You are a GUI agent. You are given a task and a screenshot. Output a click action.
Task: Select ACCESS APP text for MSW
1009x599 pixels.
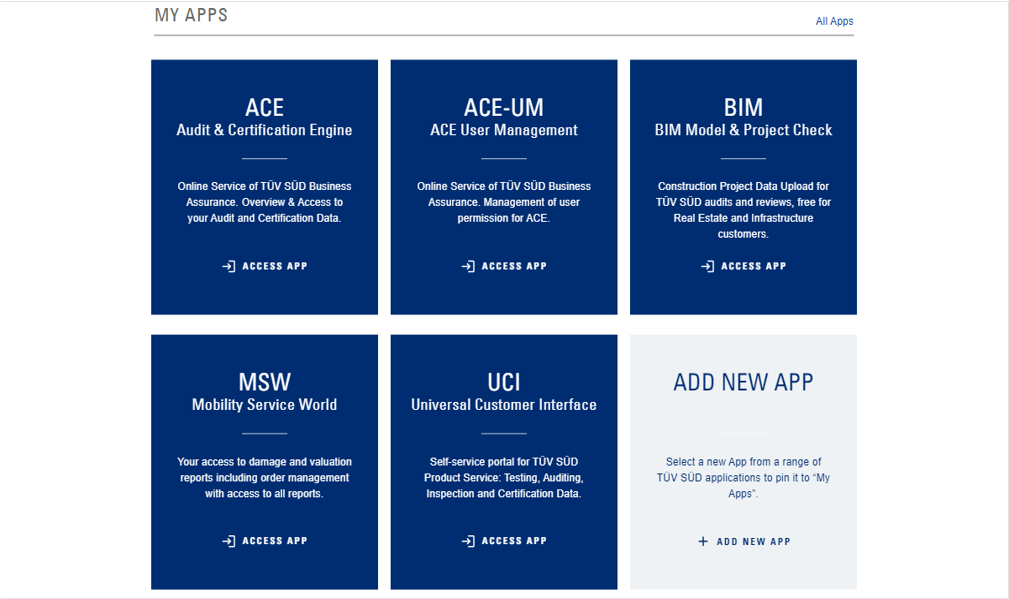pos(275,541)
